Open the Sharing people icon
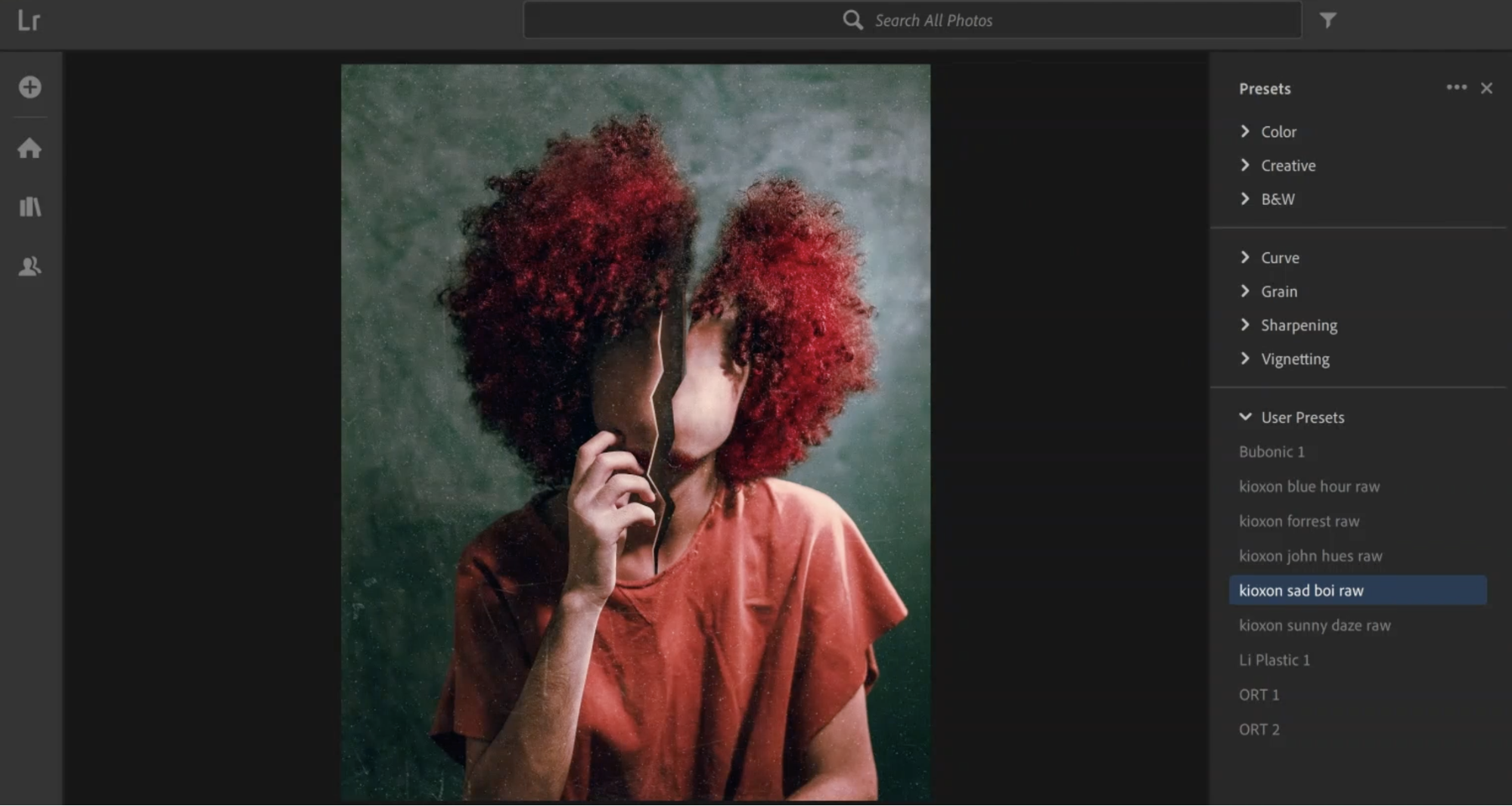The height and width of the screenshot is (806, 1512). [30, 265]
